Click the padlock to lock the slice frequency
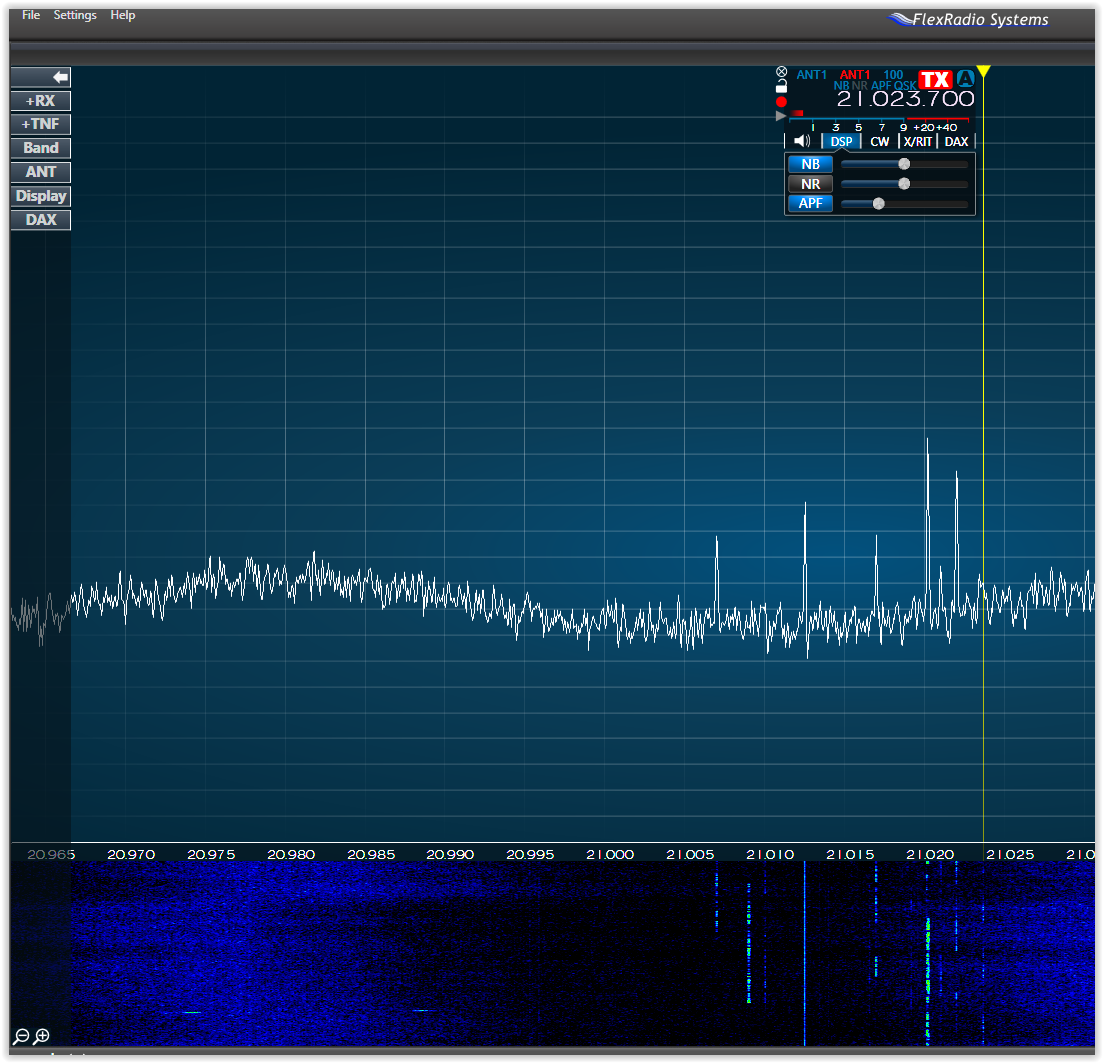The height and width of the screenshot is (1063, 1103). pyautogui.click(x=781, y=86)
